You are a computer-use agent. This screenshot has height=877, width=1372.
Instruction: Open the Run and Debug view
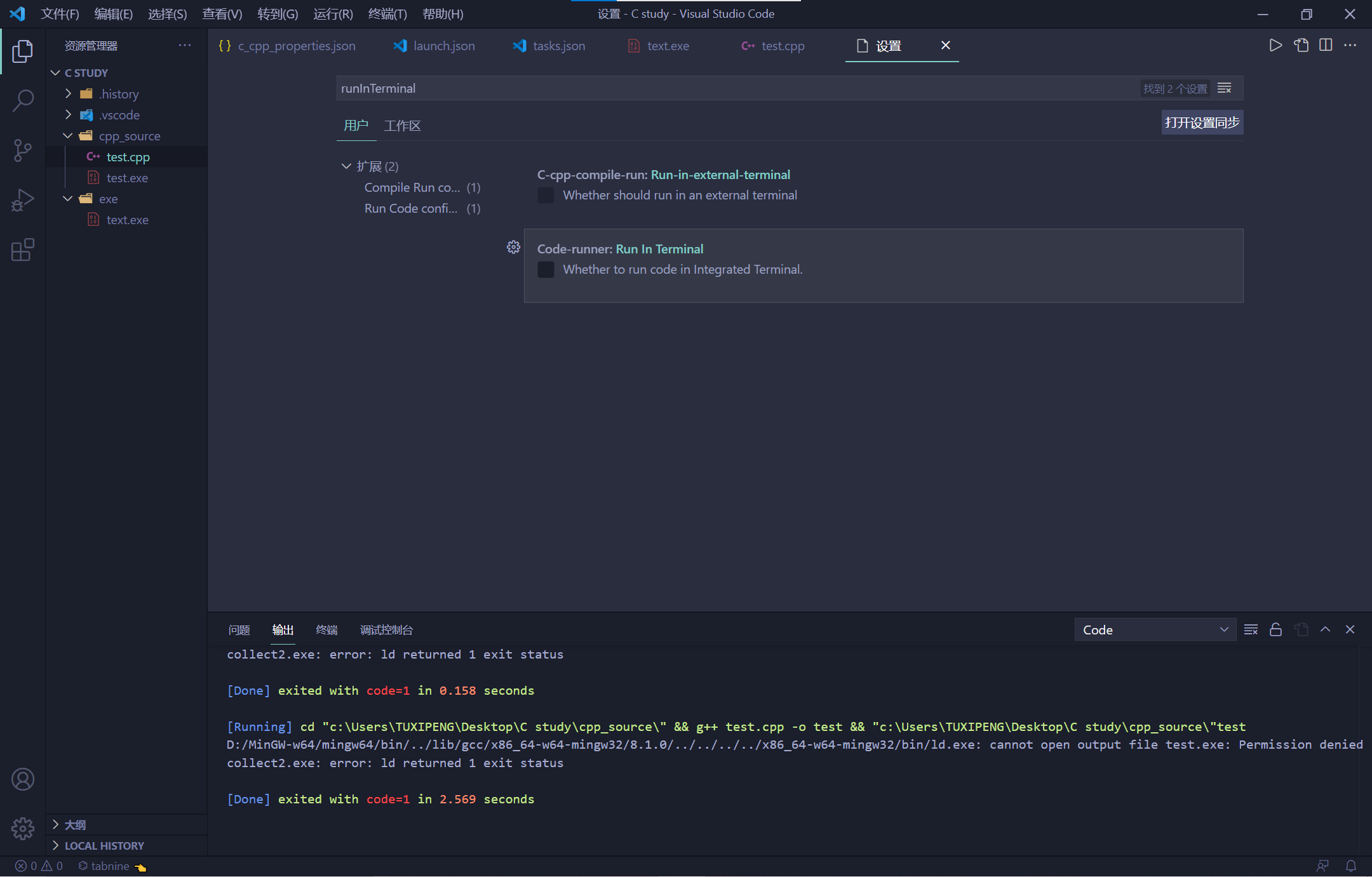(23, 200)
